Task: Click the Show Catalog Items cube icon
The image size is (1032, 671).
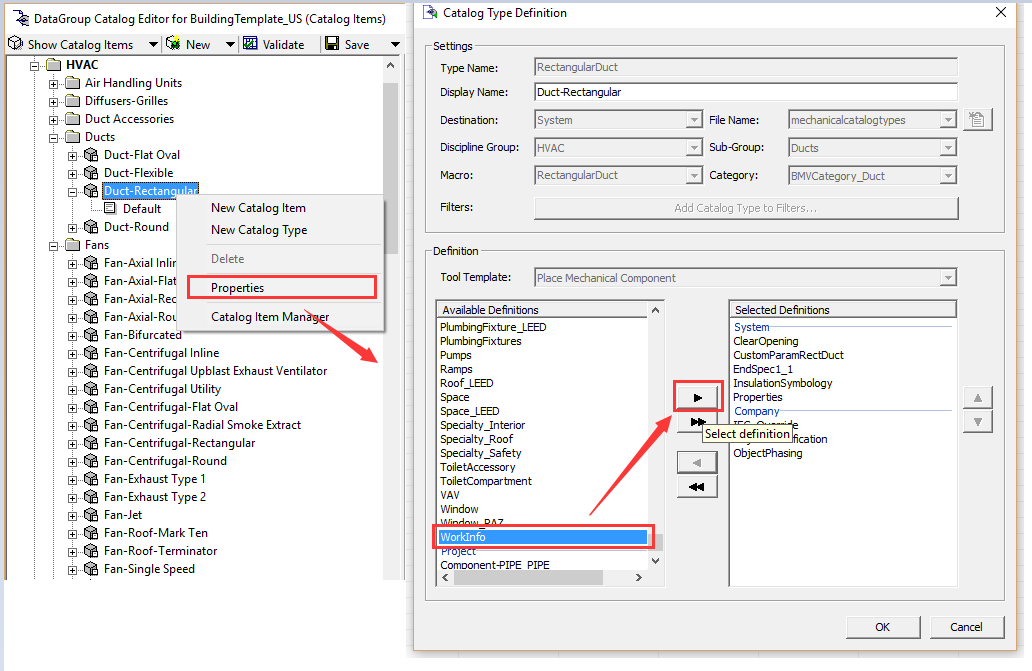Action: (x=15, y=43)
